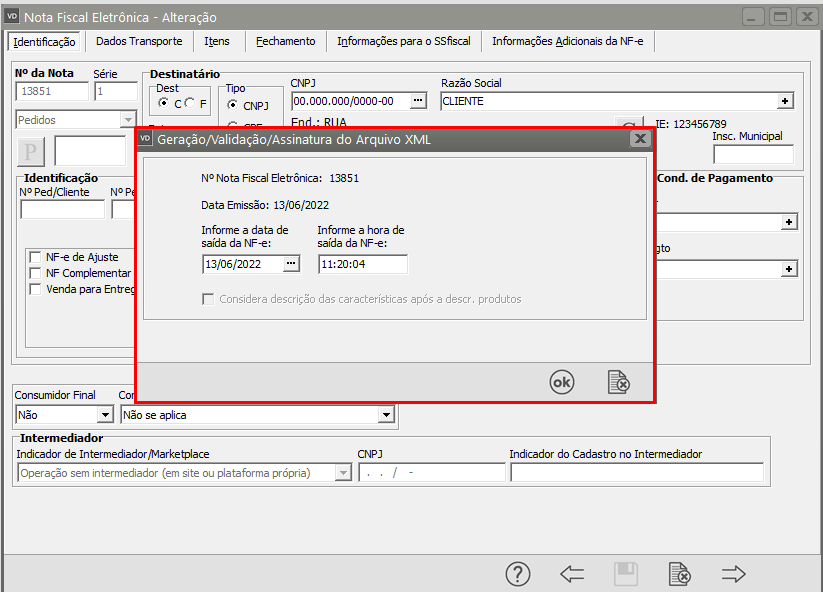The width and height of the screenshot is (823, 592).
Task: Go to next step with right arrow
Action: (x=734, y=574)
